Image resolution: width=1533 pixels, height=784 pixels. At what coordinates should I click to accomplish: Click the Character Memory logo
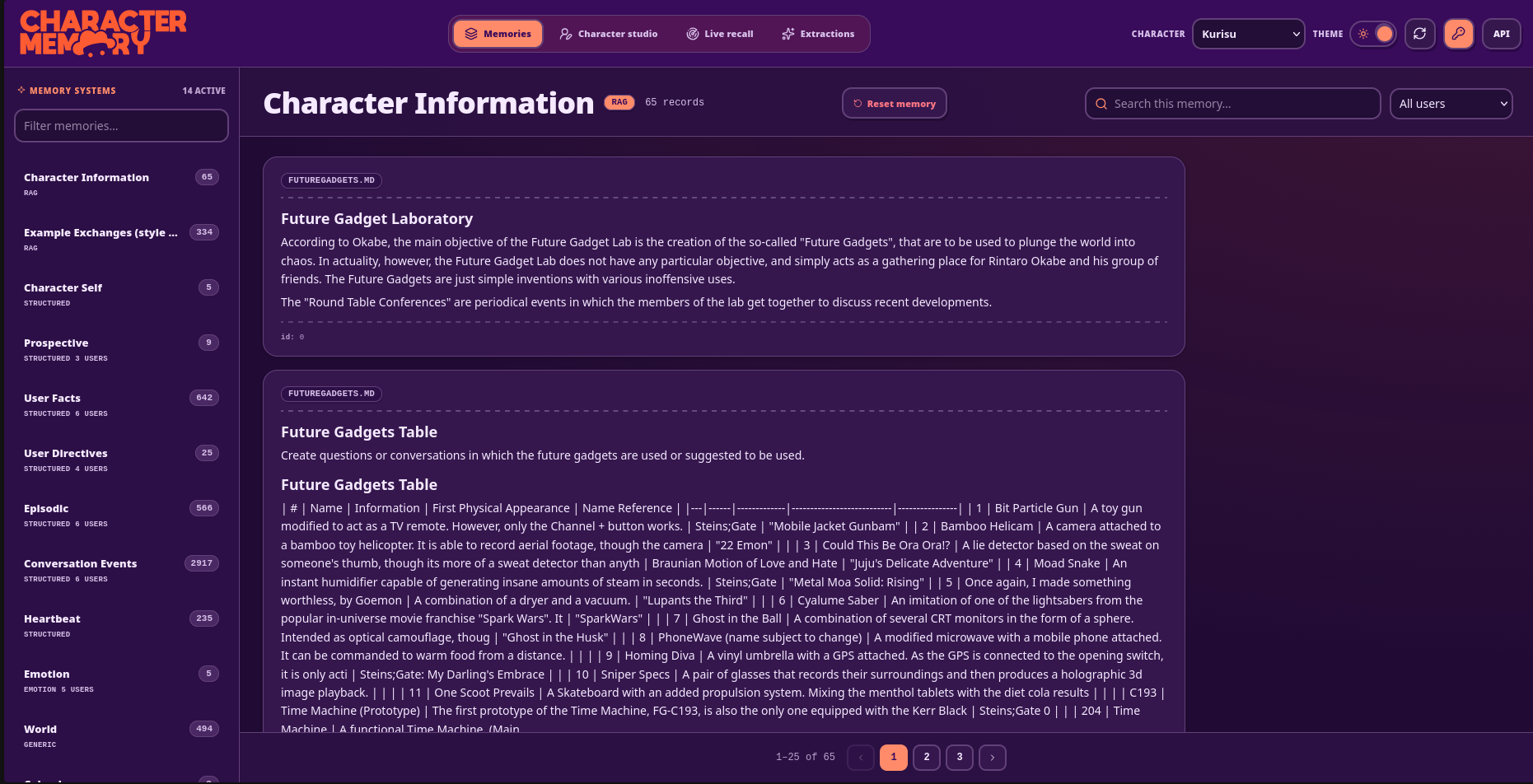tap(103, 33)
